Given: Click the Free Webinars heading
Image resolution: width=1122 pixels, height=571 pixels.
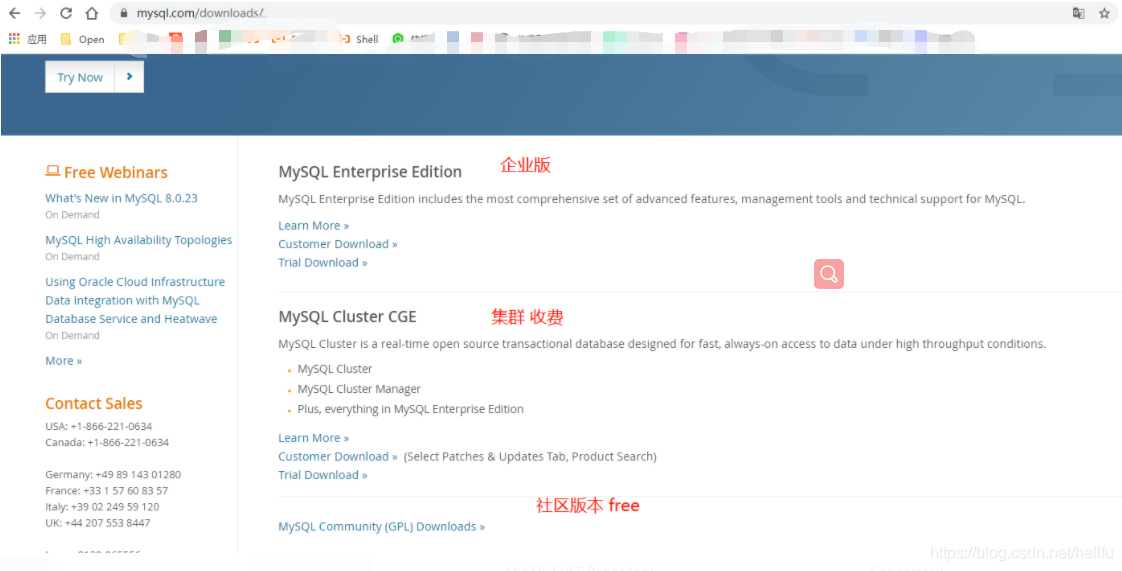Looking at the screenshot, I should click(x=107, y=172).
